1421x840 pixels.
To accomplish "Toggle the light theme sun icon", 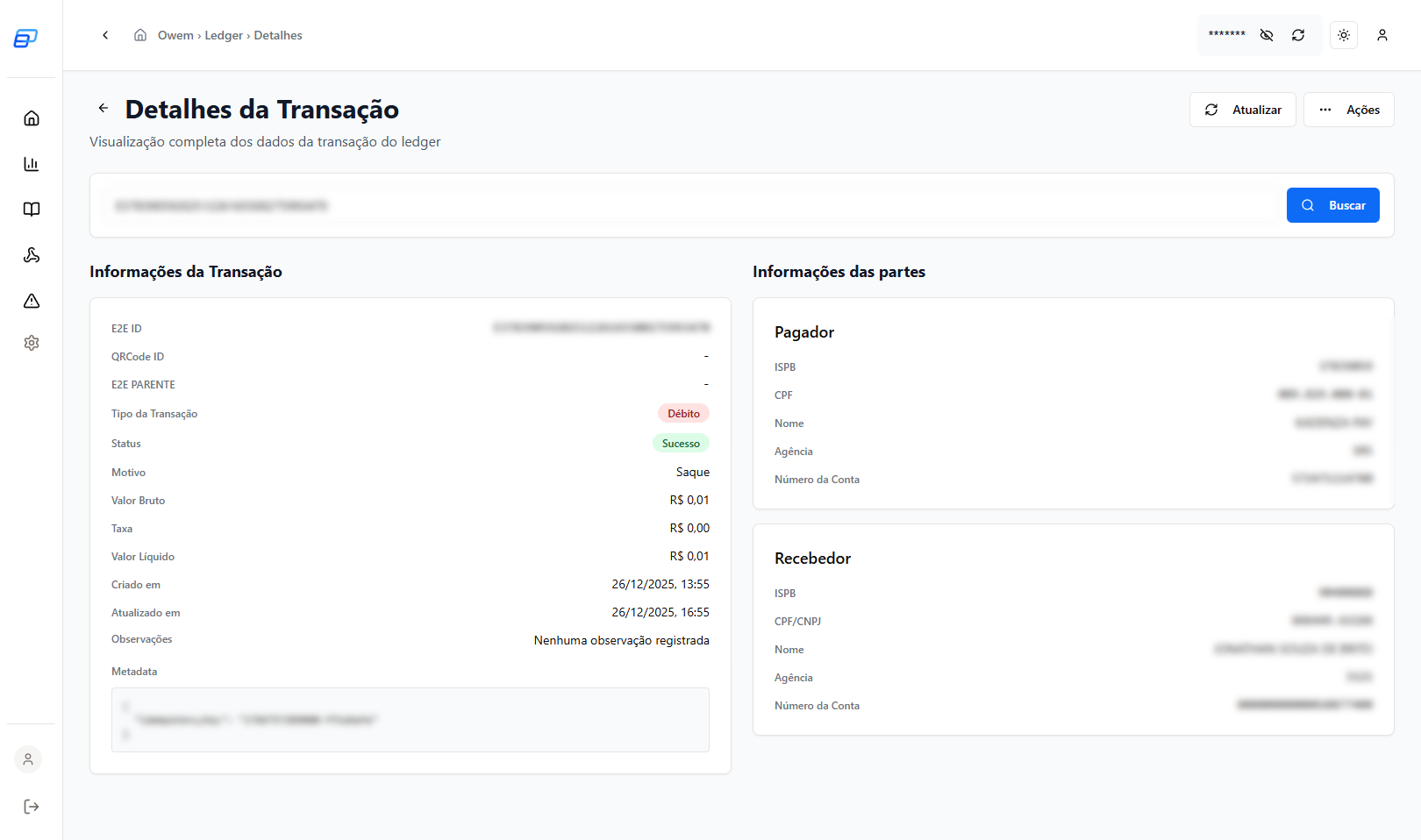I will pos(1343,35).
